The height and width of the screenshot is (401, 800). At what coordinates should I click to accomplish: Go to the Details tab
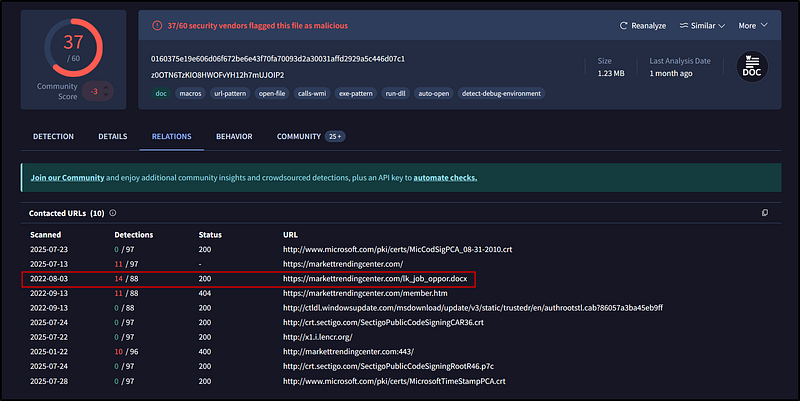pyautogui.click(x=112, y=136)
